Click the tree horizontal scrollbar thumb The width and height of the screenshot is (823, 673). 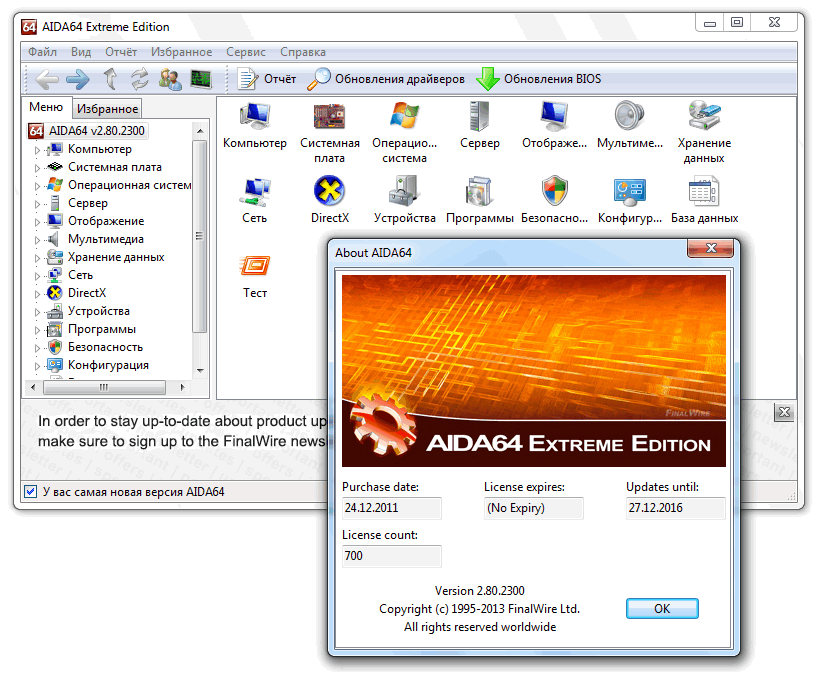pyautogui.click(x=104, y=387)
